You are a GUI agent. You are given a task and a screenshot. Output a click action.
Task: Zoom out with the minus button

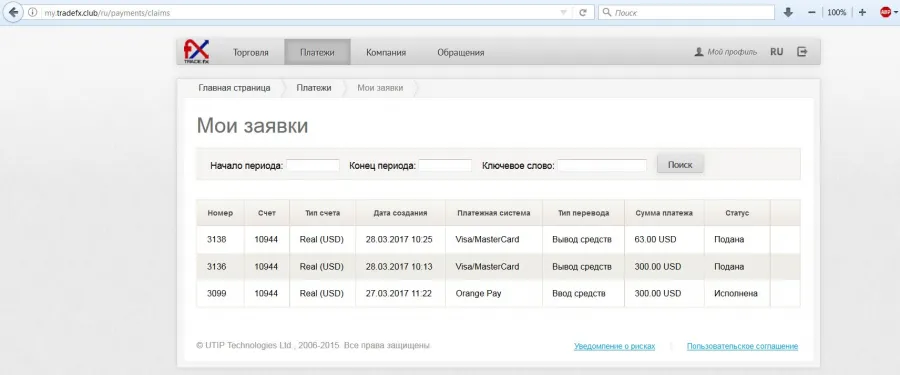812,12
